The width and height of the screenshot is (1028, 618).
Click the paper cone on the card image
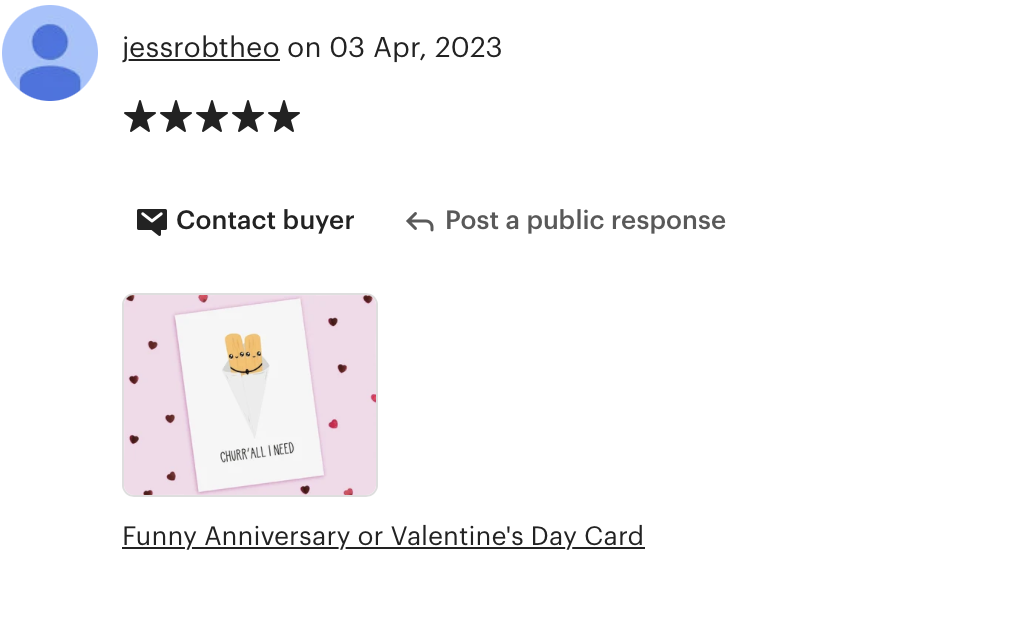pyautogui.click(x=247, y=400)
